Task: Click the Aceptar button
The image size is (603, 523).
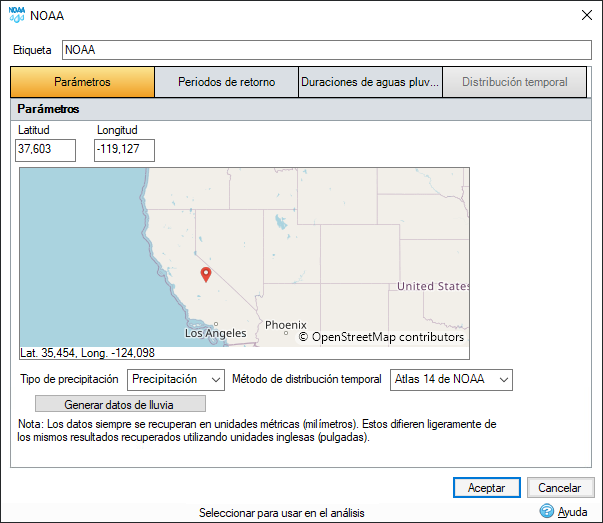Action: point(486,488)
